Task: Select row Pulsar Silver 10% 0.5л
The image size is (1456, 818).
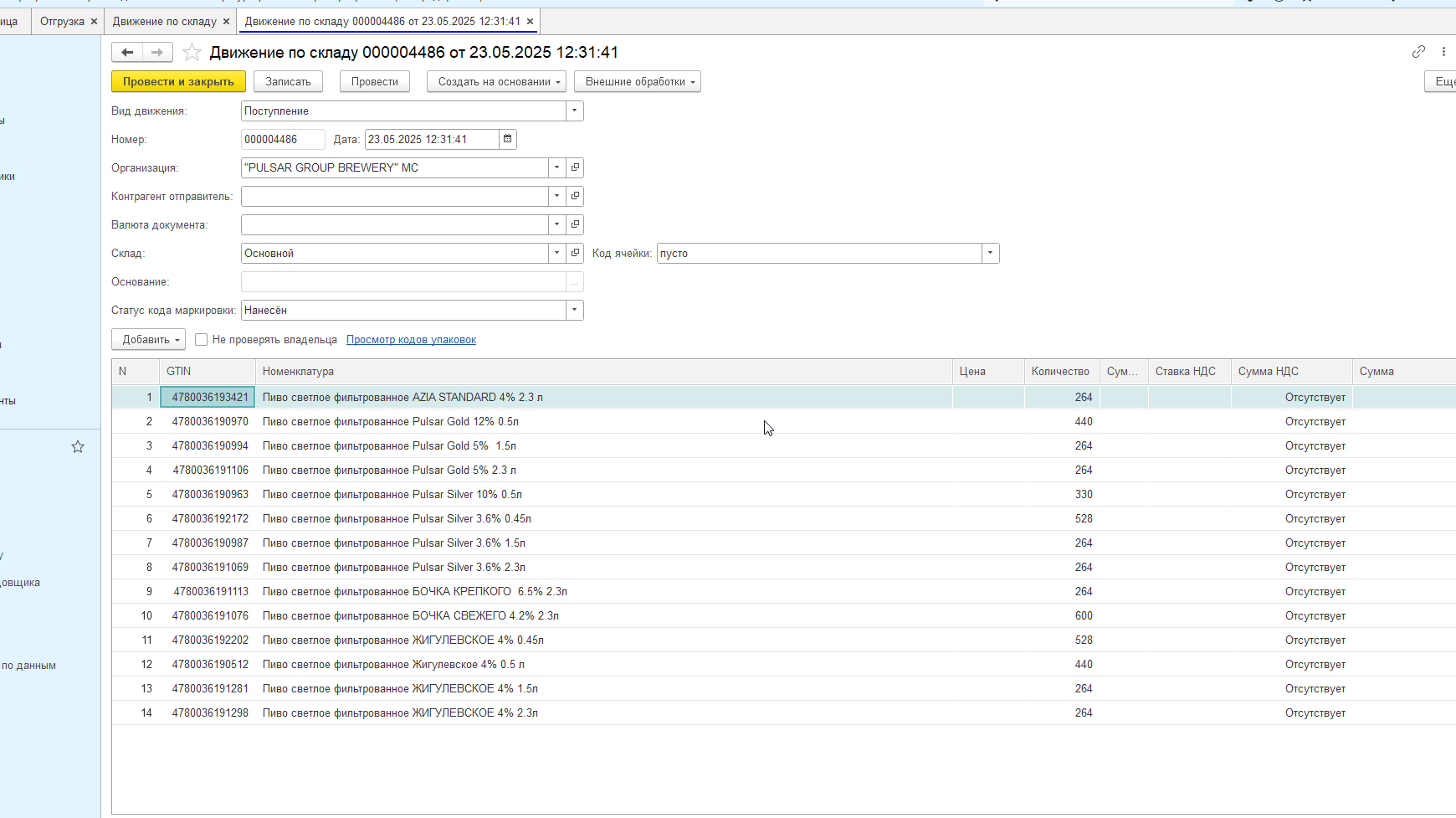Action: click(783, 494)
